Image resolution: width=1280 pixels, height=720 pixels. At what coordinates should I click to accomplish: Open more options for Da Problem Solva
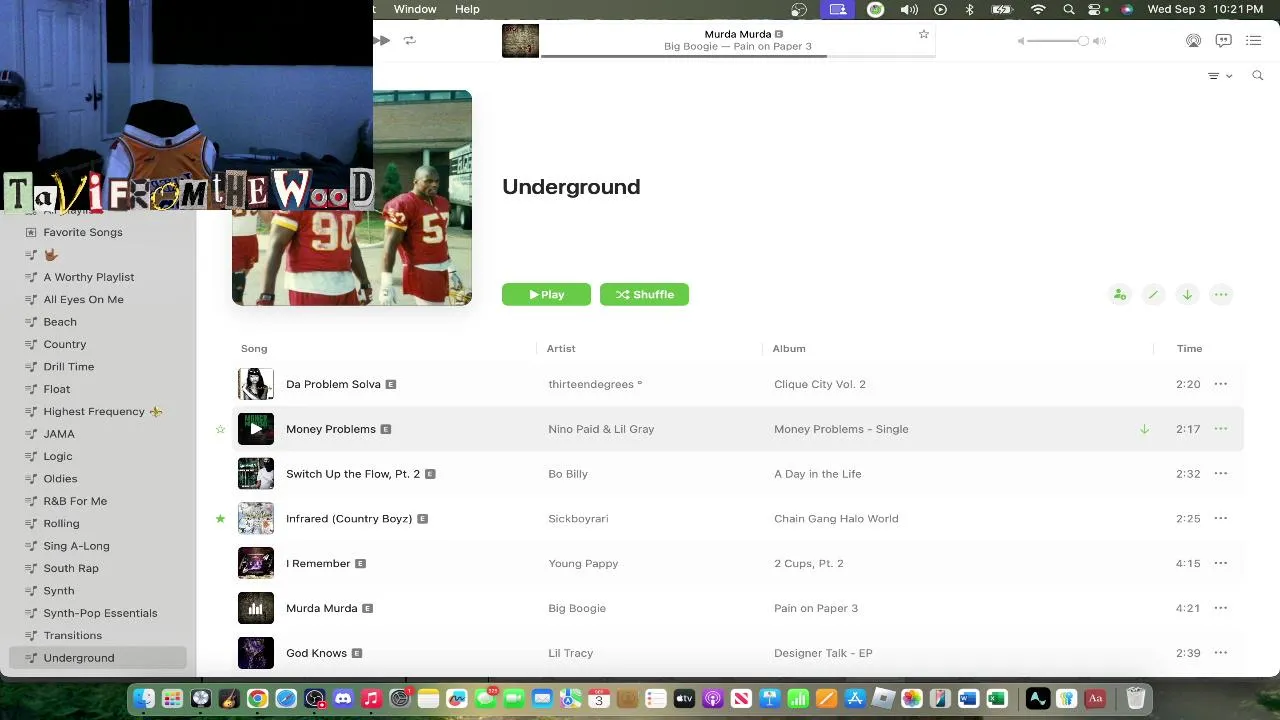point(1220,384)
